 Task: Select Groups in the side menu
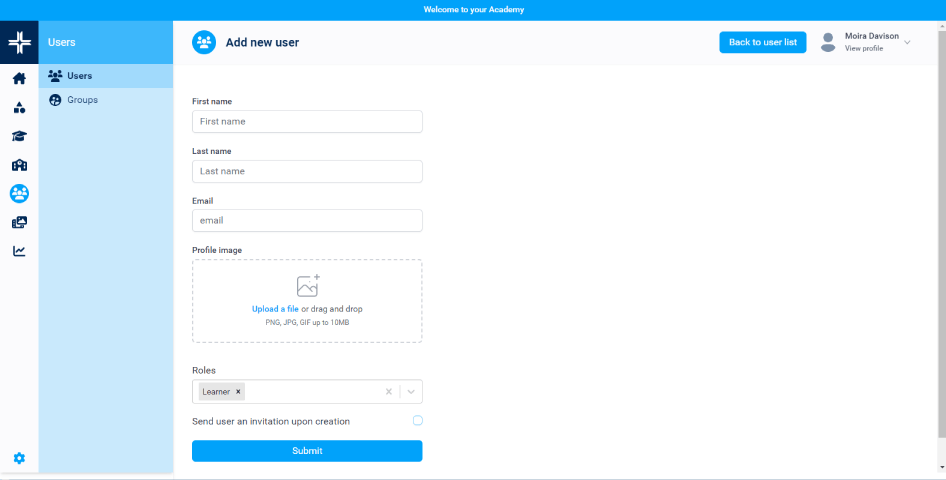click(x=82, y=100)
